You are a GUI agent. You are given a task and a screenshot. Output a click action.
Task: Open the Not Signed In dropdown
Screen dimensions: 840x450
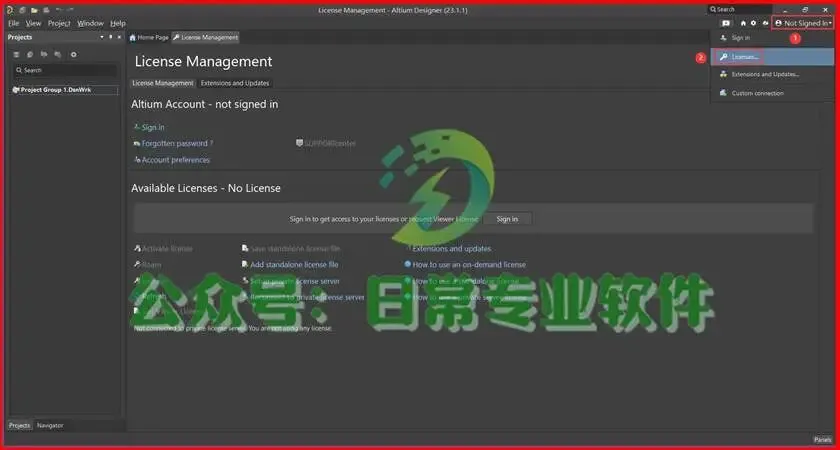(x=803, y=24)
